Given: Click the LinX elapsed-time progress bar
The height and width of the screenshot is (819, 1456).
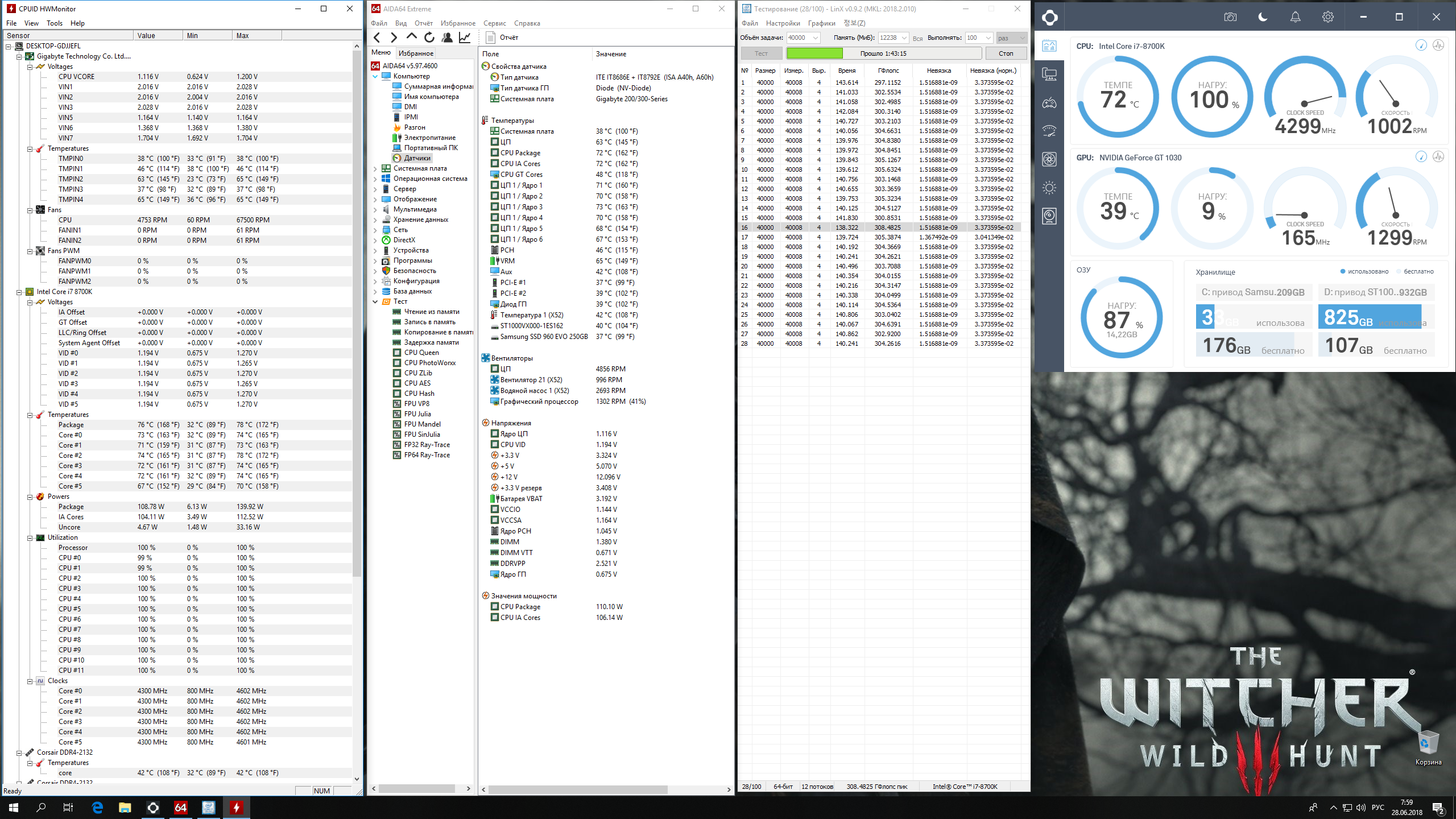Looking at the screenshot, I should (883, 53).
